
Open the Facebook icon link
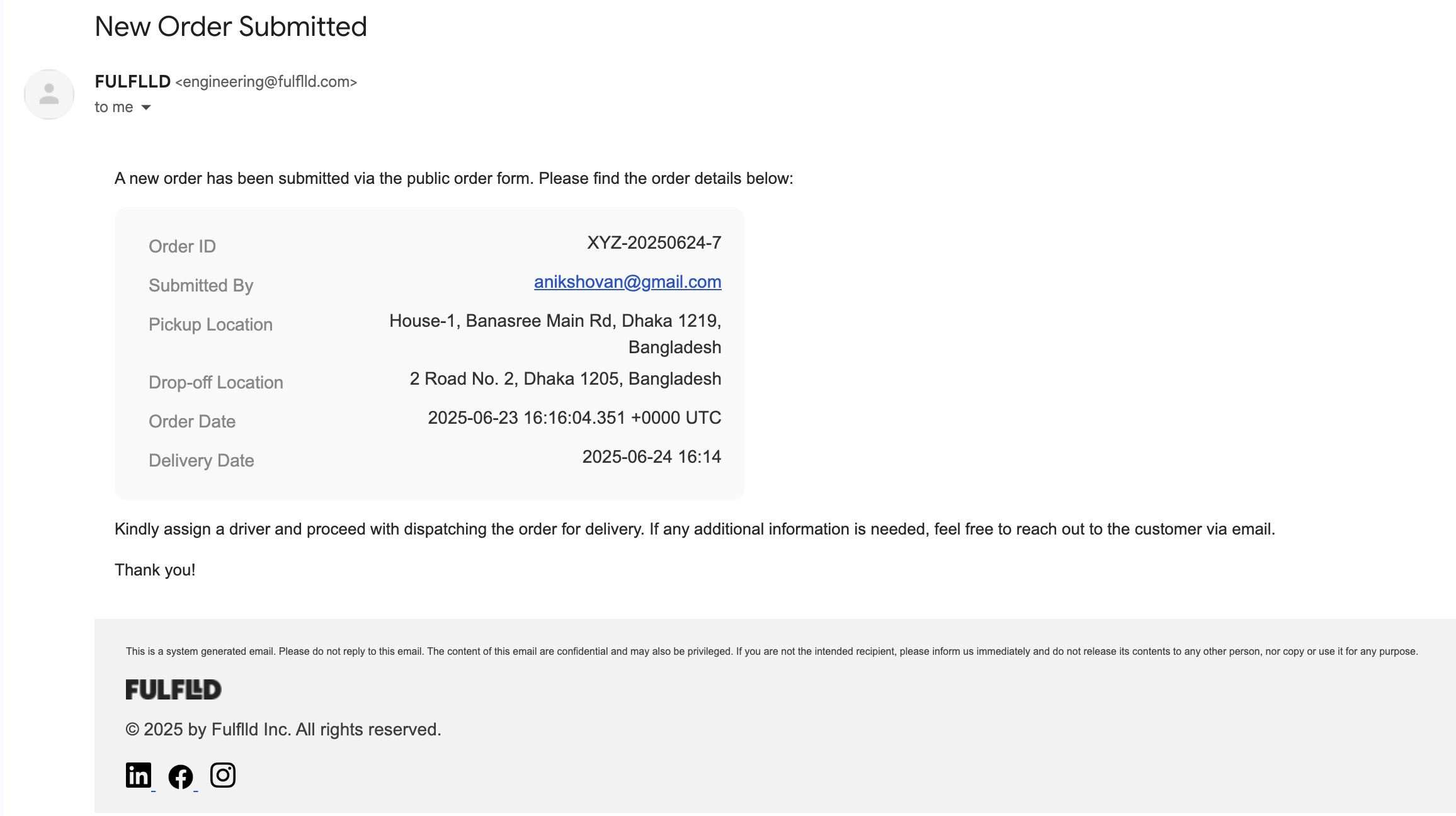coord(181,776)
